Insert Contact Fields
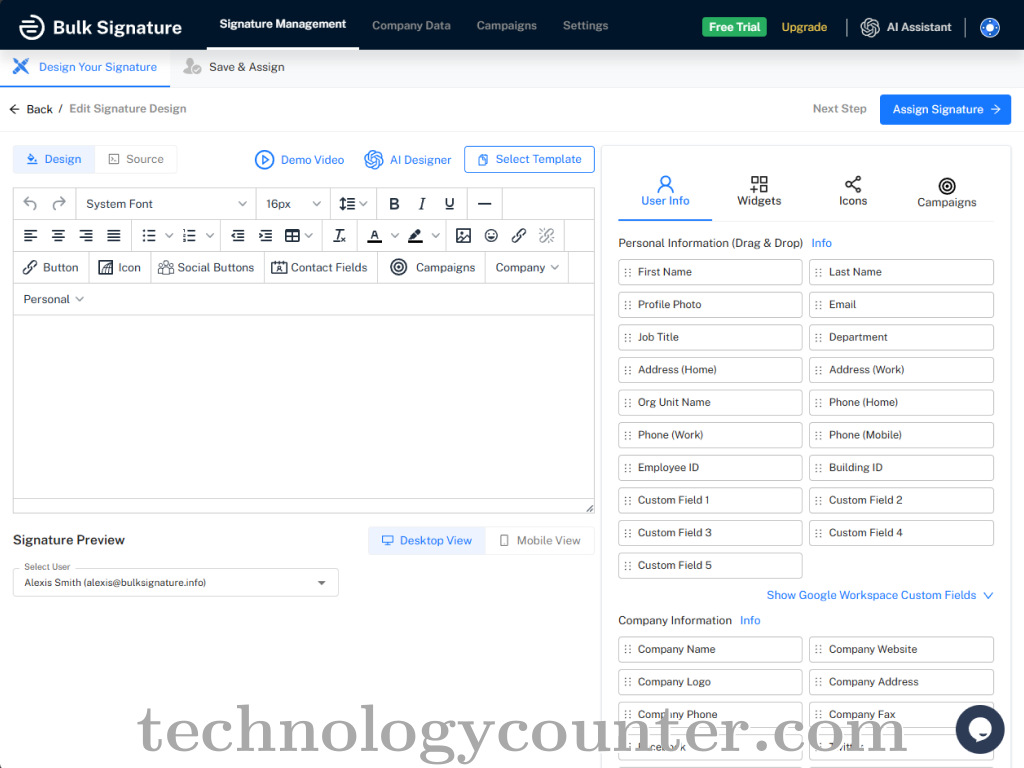 coord(320,268)
